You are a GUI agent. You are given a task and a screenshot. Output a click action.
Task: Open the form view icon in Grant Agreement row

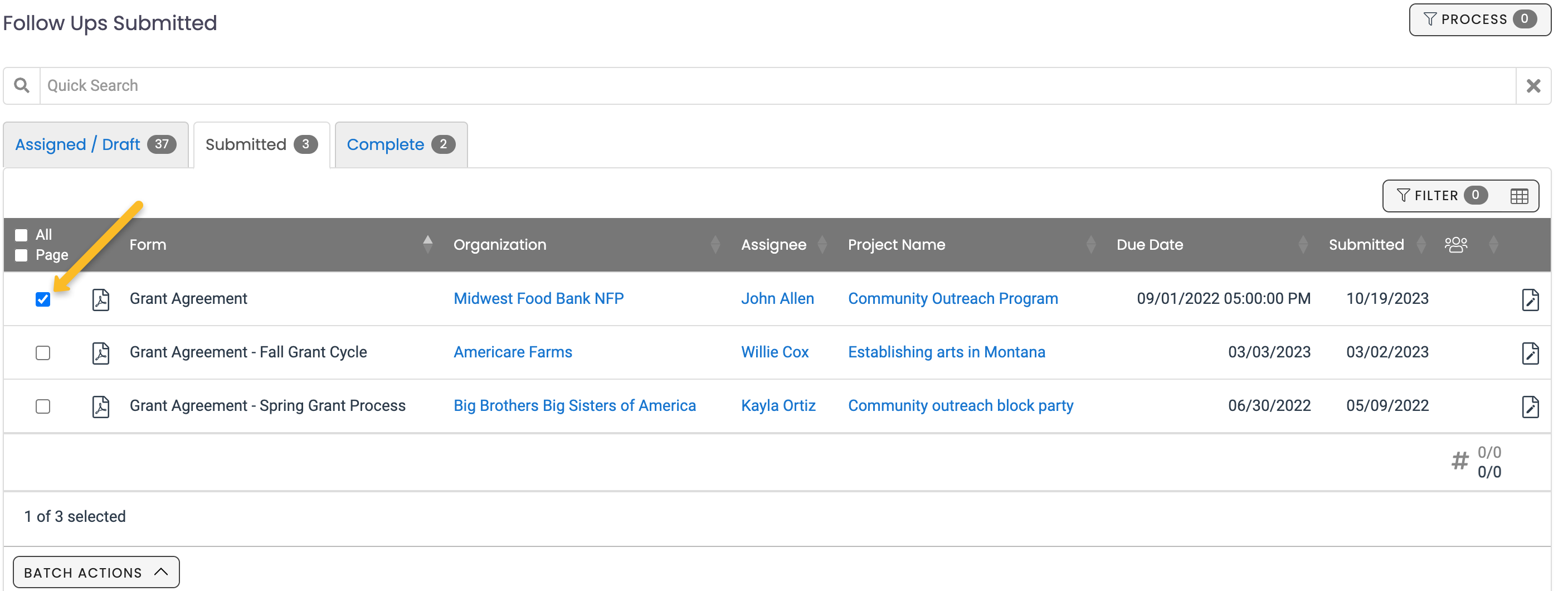(x=1531, y=299)
